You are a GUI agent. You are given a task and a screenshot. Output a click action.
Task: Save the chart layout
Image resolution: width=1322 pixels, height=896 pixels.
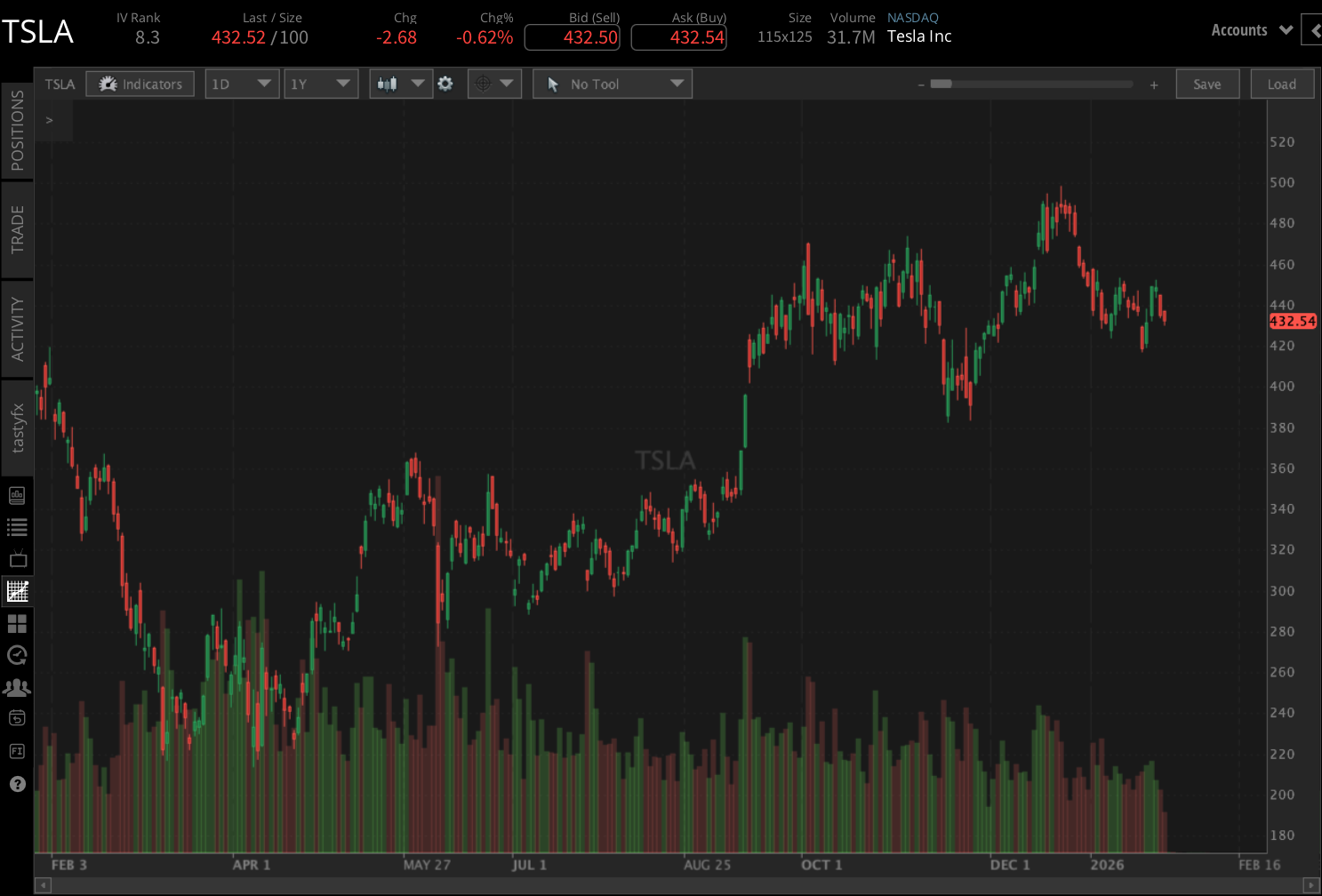point(1207,84)
